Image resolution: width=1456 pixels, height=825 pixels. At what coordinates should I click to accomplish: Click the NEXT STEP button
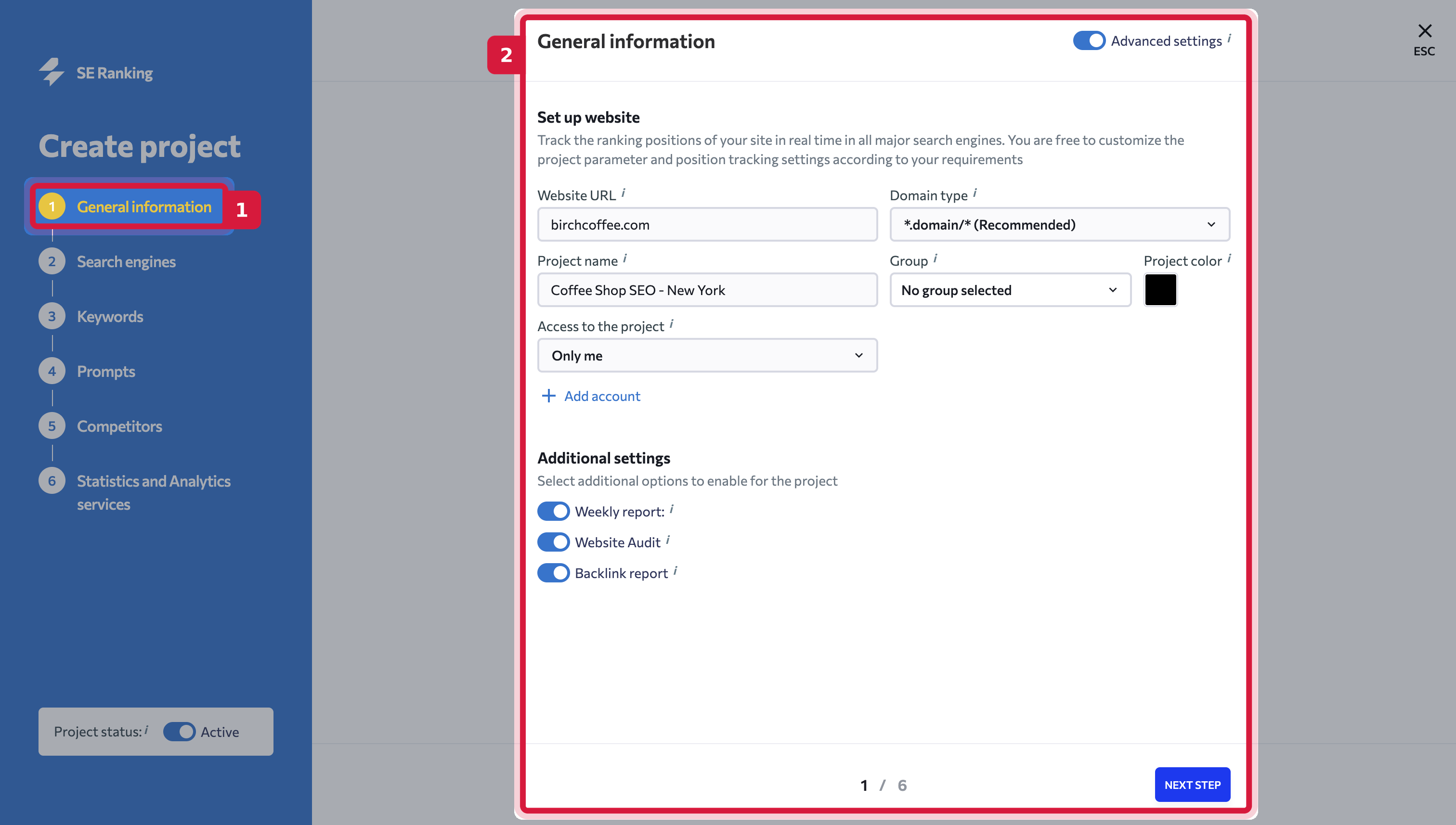coord(1193,785)
